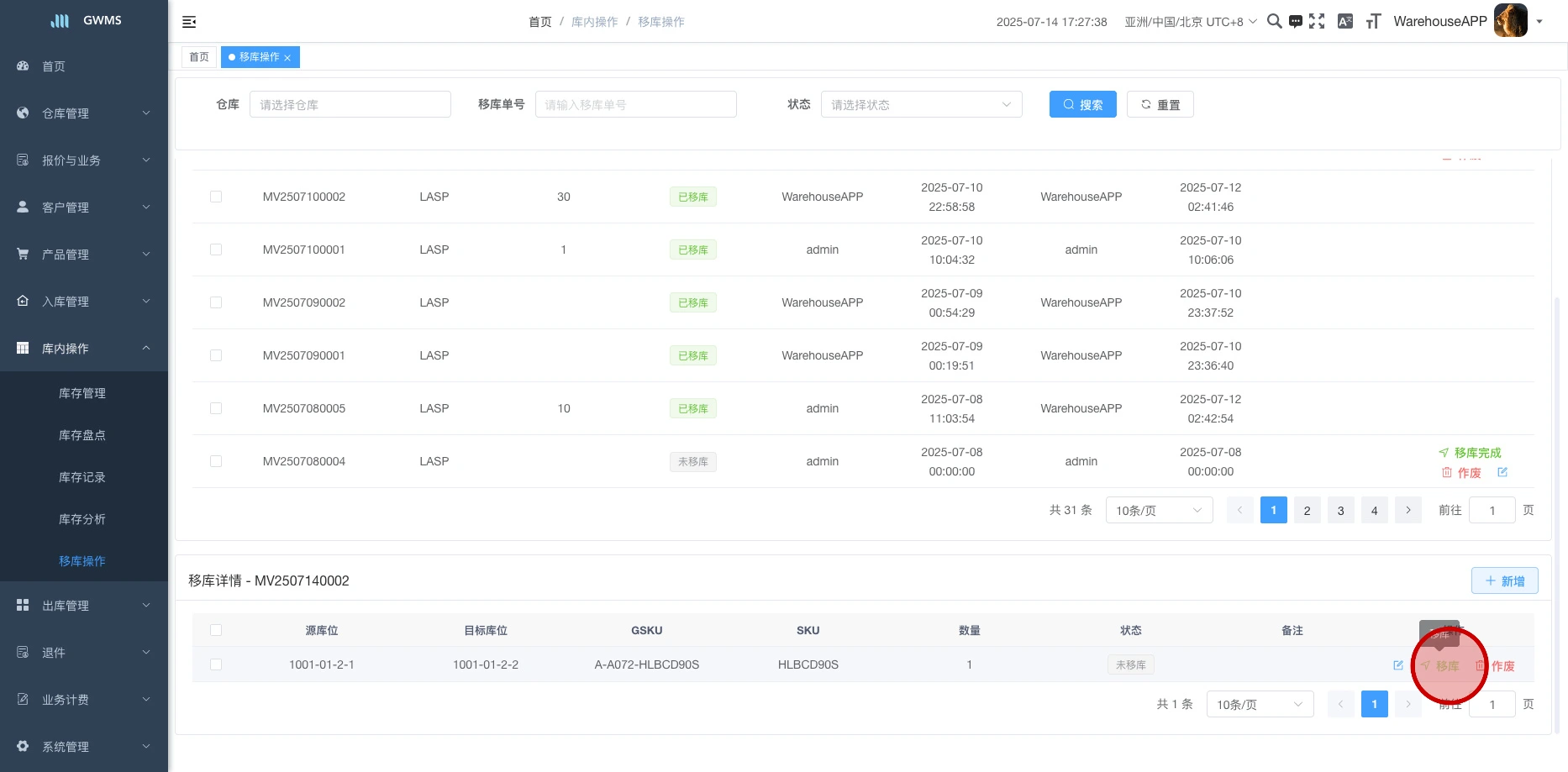Click the 新增 button in the detail panel
1568x772 pixels.
pyautogui.click(x=1504, y=580)
